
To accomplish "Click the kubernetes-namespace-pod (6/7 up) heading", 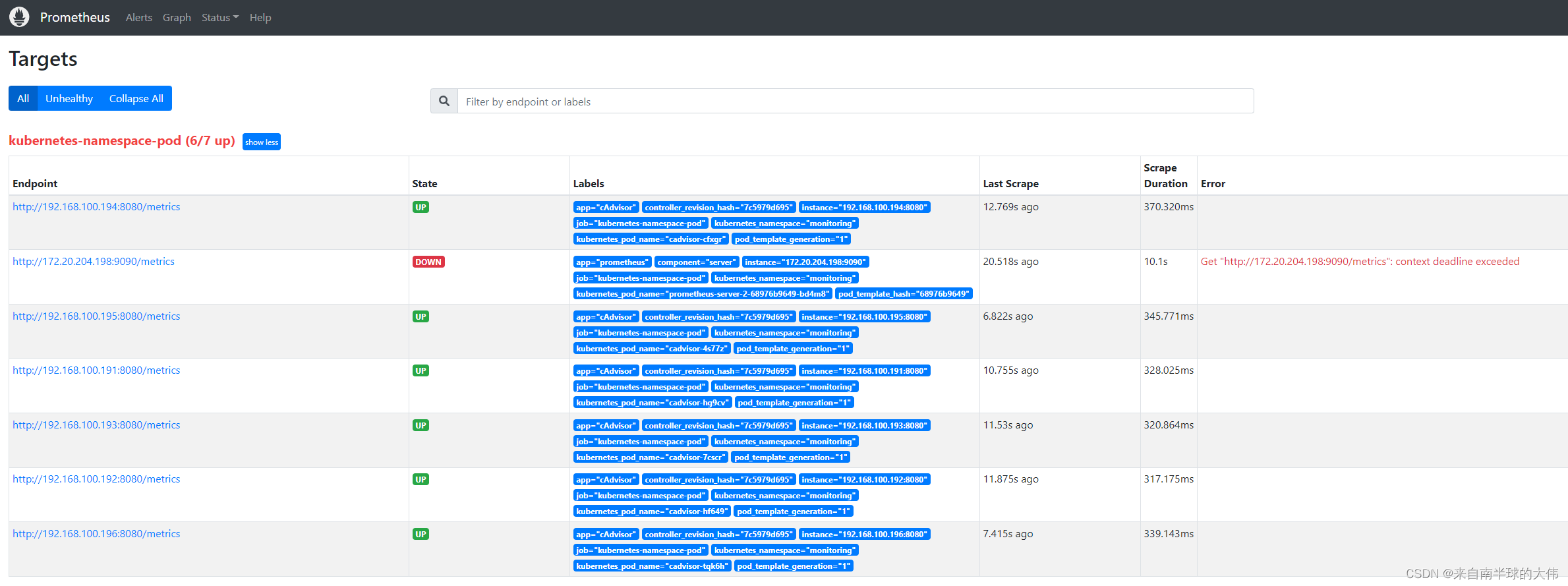I will [x=122, y=140].
